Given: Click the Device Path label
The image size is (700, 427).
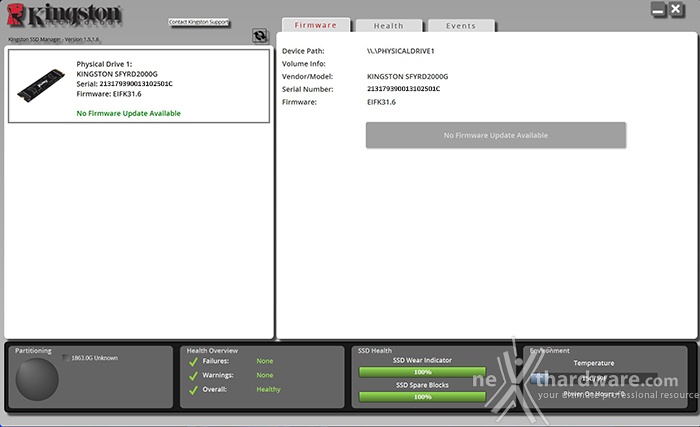Looking at the screenshot, I should [303, 51].
